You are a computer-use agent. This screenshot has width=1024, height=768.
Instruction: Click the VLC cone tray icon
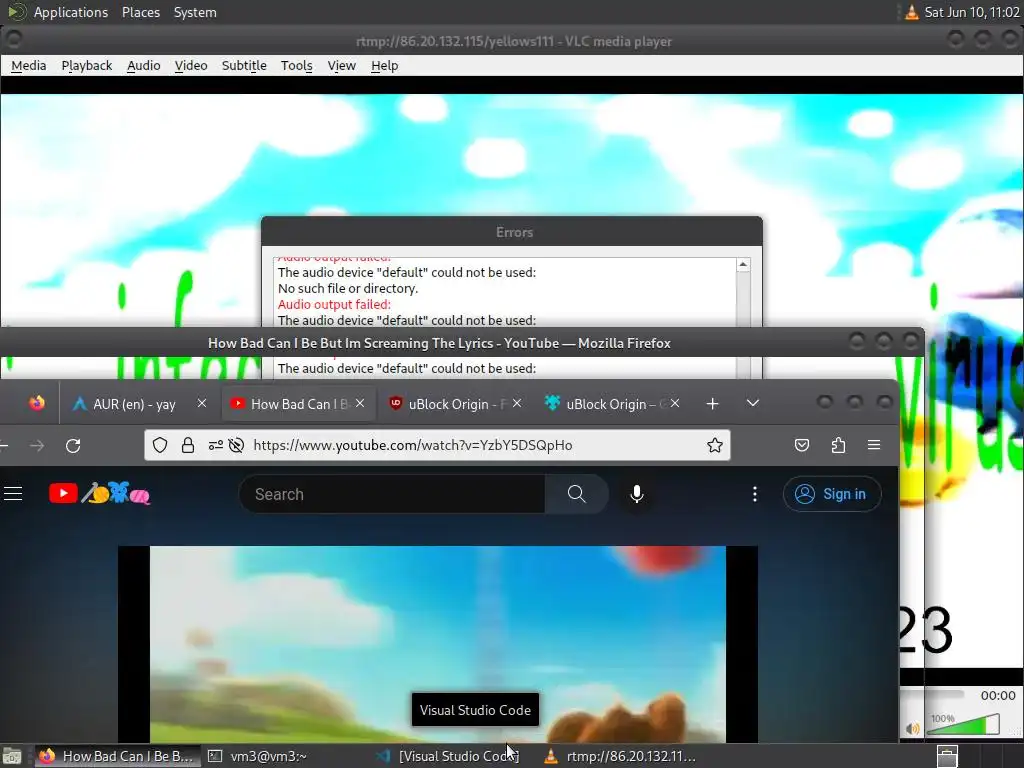click(911, 12)
